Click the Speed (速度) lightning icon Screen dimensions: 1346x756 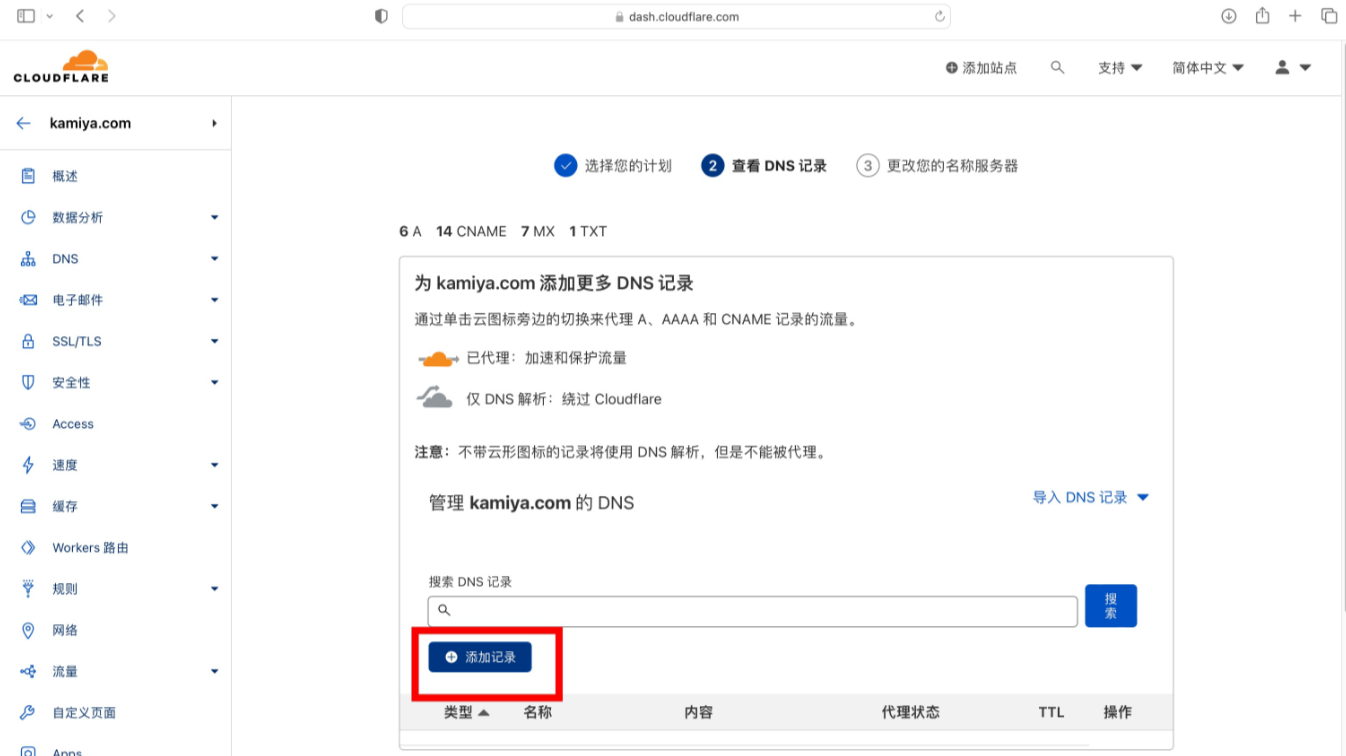[x=28, y=465]
